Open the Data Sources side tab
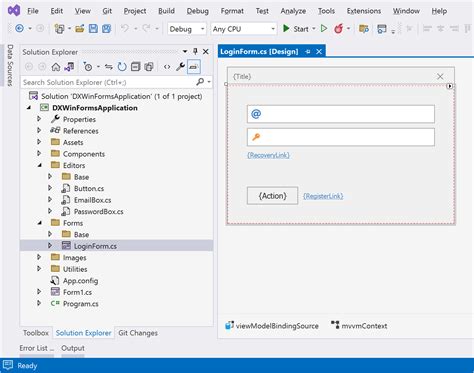This screenshot has width=474, height=373. 10,65
